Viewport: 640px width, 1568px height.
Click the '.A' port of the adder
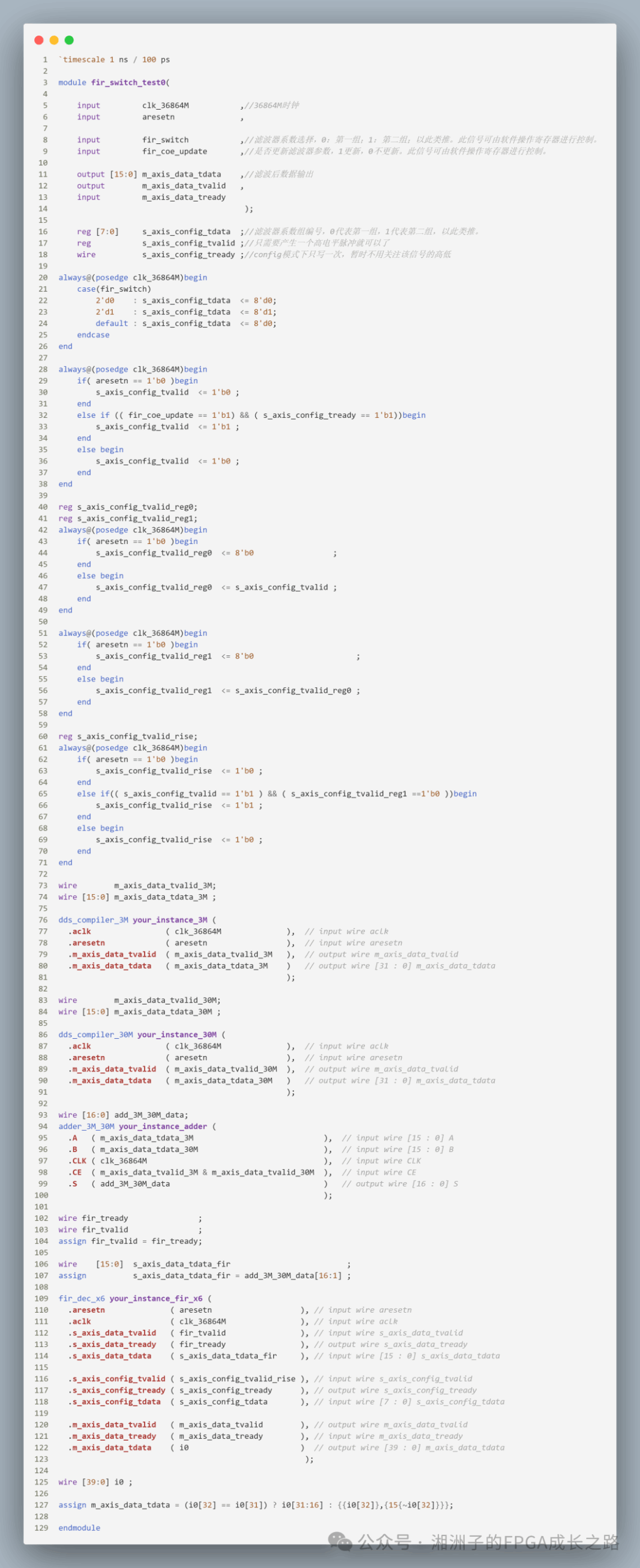[x=72, y=1138]
